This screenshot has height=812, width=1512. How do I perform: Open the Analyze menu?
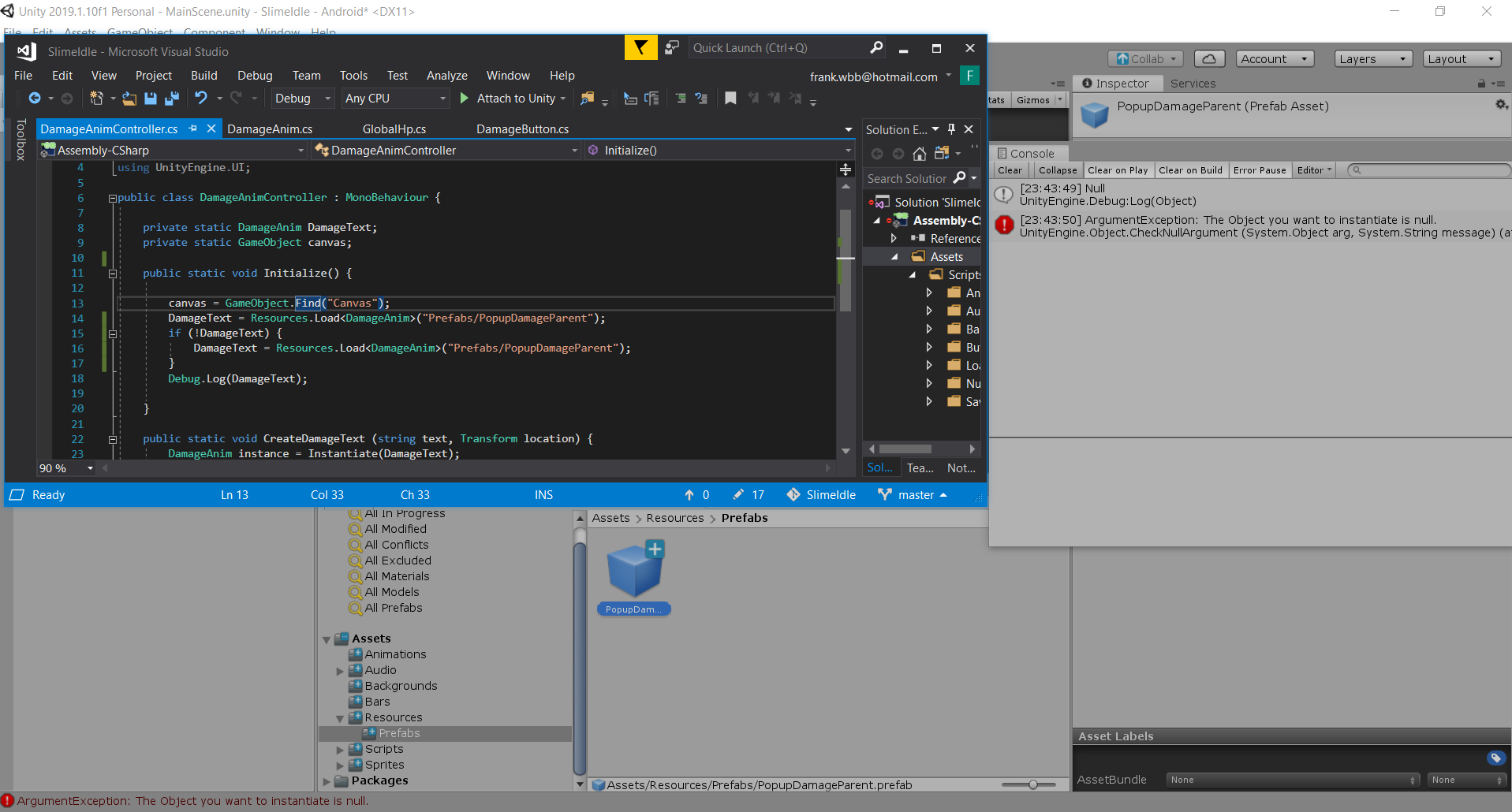click(x=446, y=76)
